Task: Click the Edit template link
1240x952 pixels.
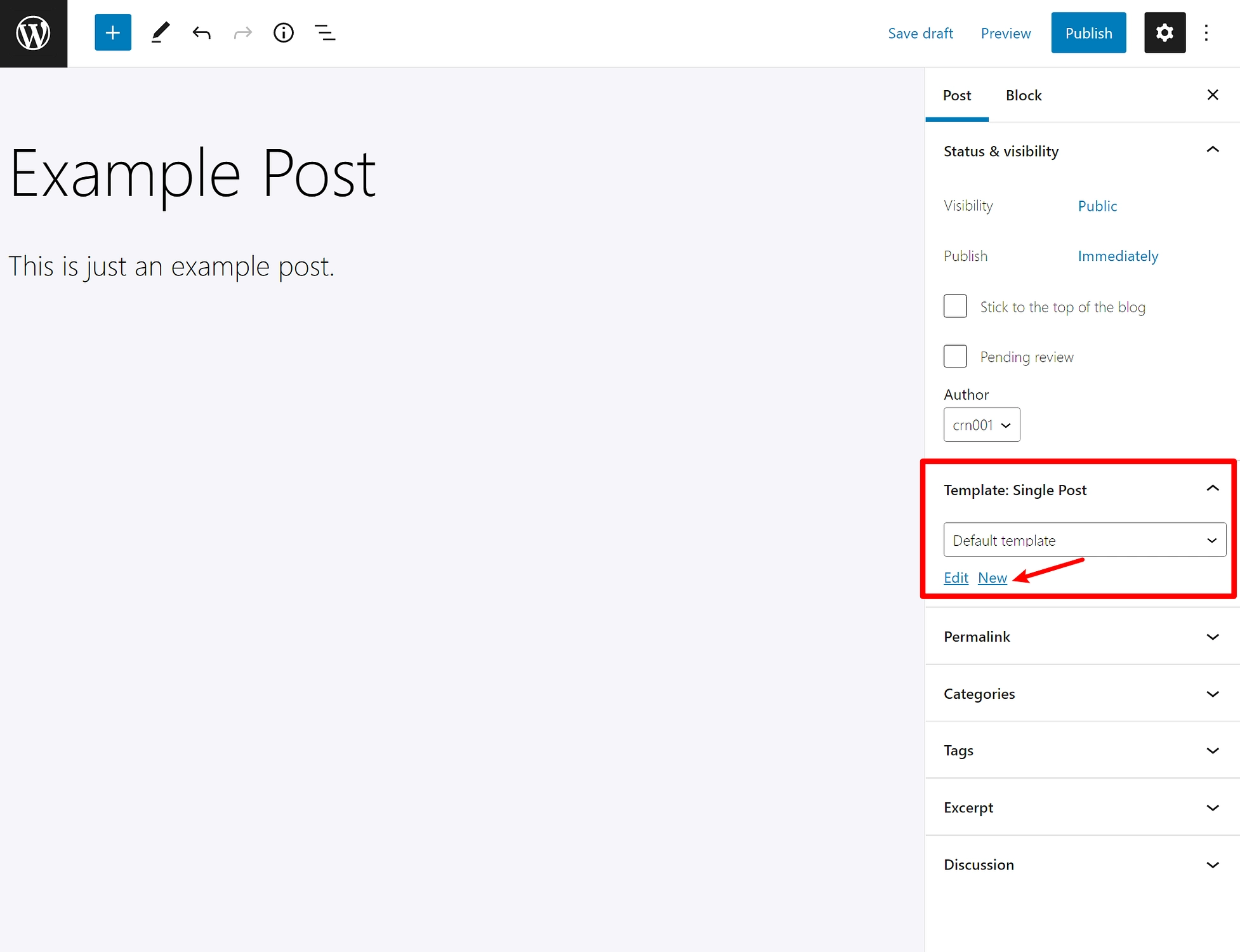Action: point(955,577)
